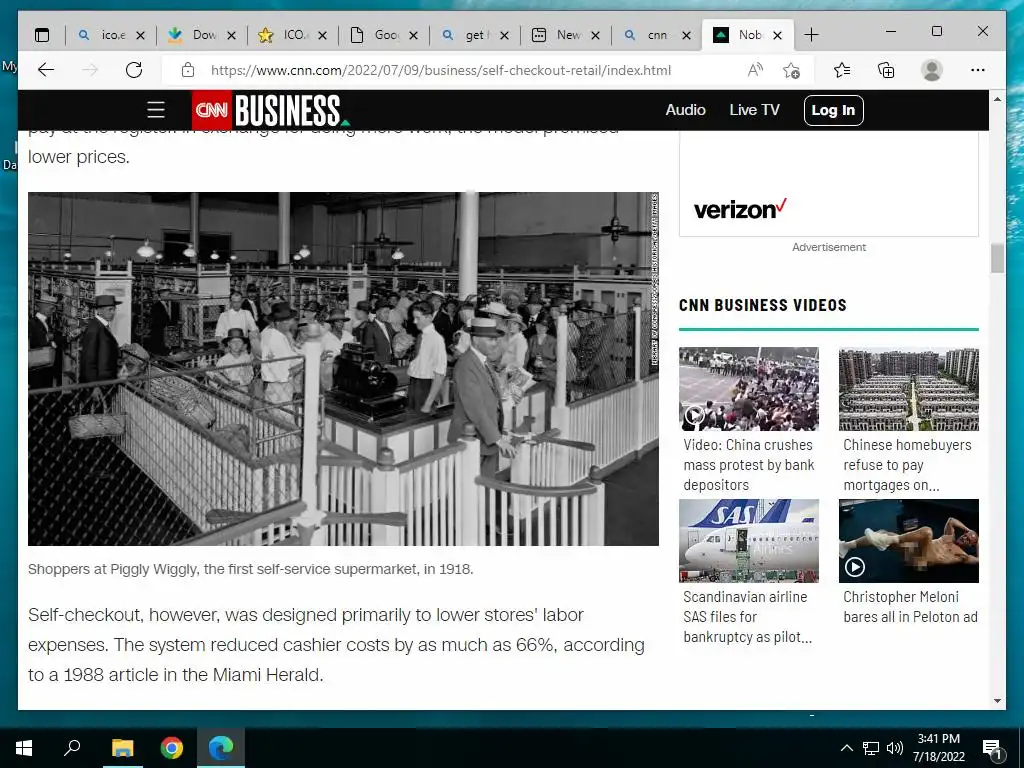1024x768 pixels.
Task: Open the Audio link
Action: coord(685,110)
